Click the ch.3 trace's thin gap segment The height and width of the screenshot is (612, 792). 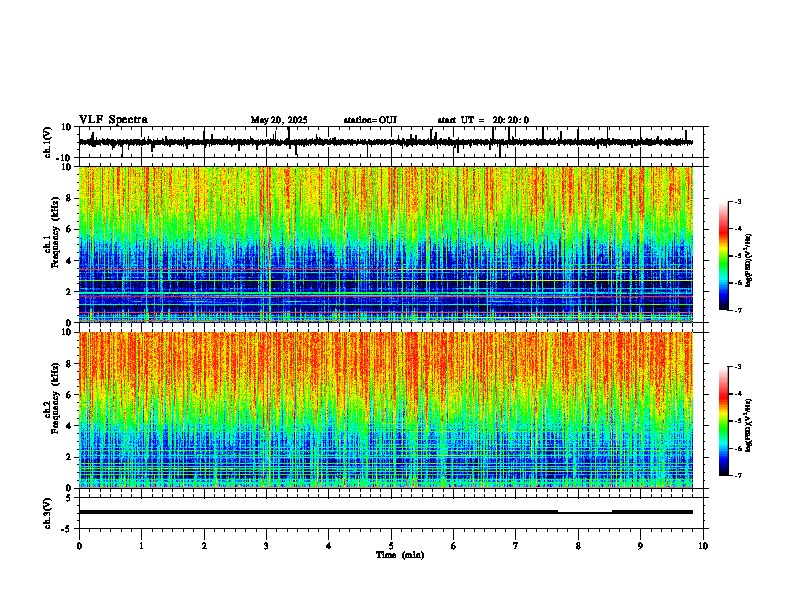[x=585, y=513]
